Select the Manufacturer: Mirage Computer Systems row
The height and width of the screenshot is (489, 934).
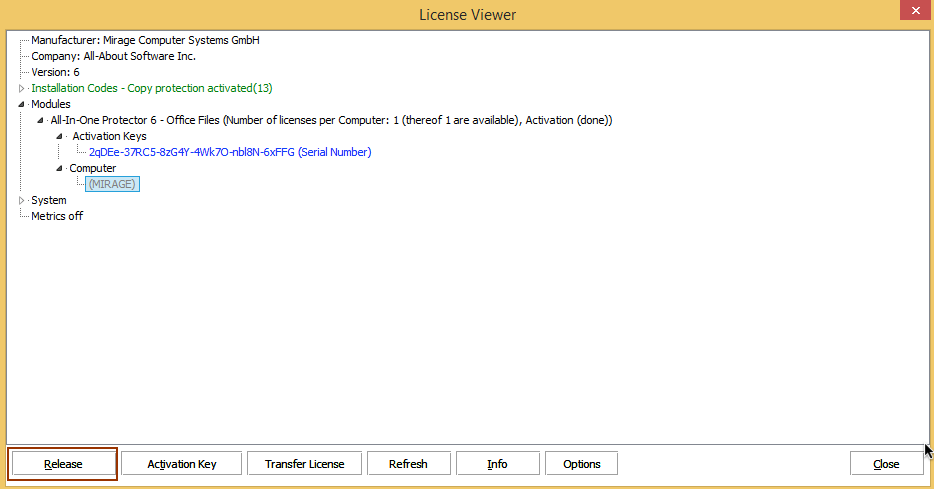tap(145, 40)
